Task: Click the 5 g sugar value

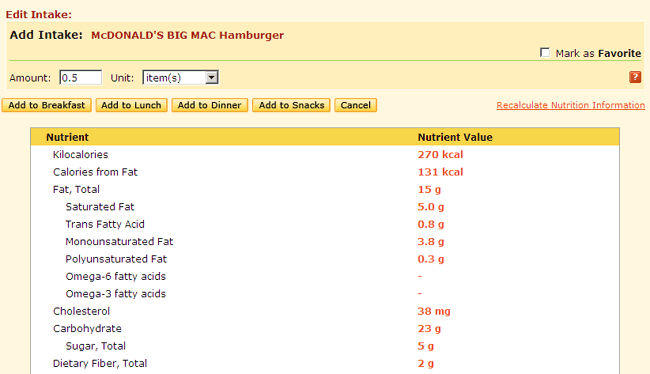Action: coord(426,346)
